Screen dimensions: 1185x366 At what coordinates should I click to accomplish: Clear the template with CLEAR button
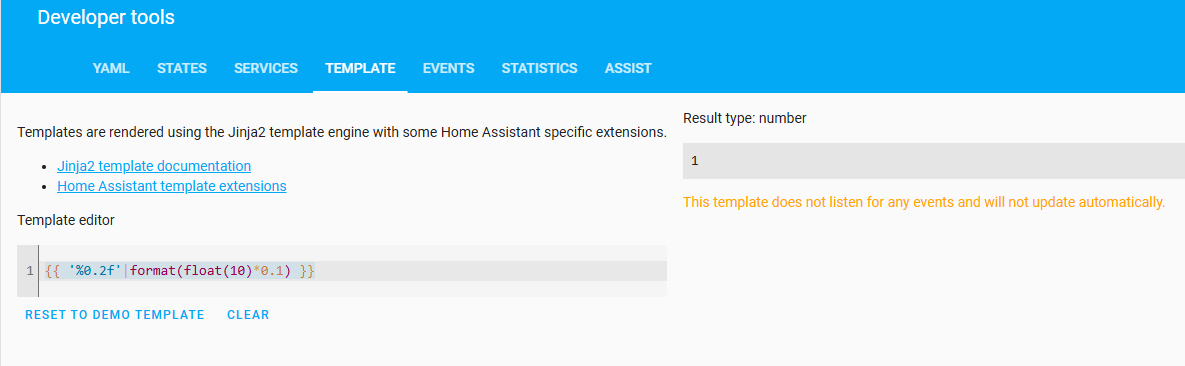248,315
